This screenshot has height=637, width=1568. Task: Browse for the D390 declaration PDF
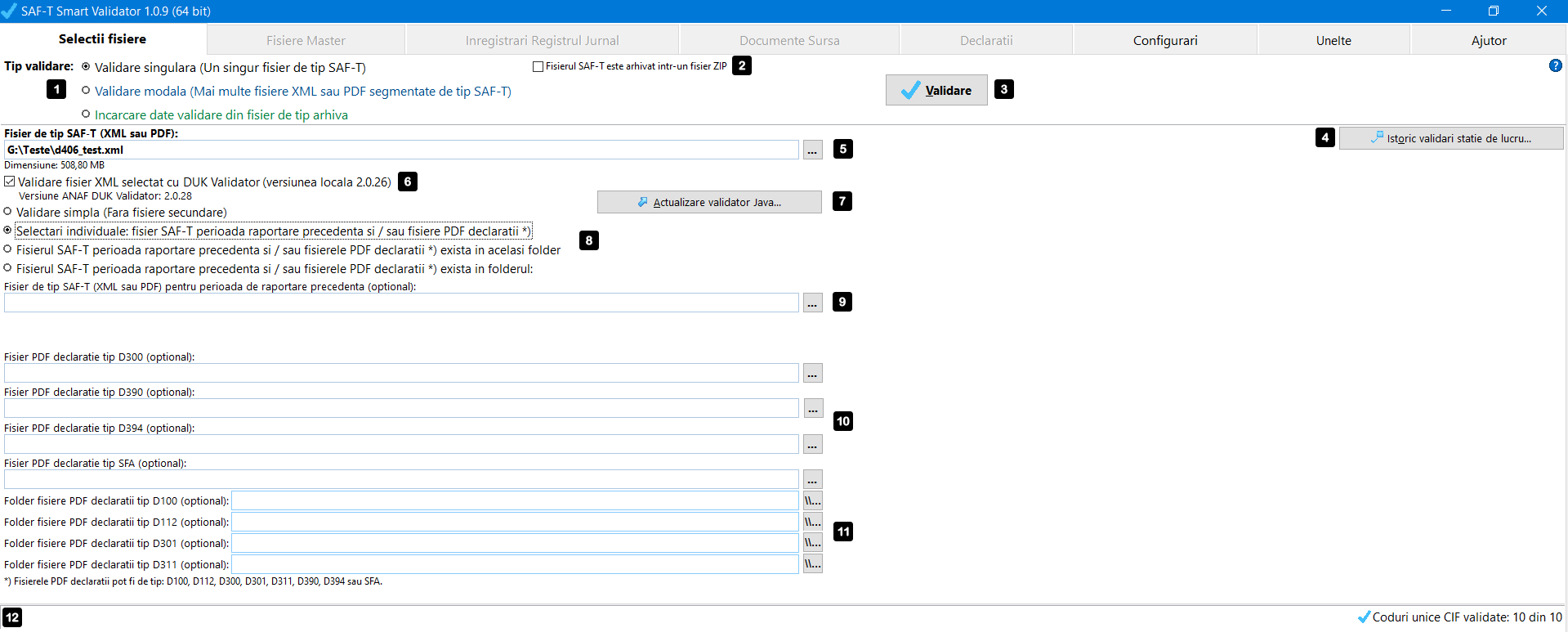coord(812,408)
